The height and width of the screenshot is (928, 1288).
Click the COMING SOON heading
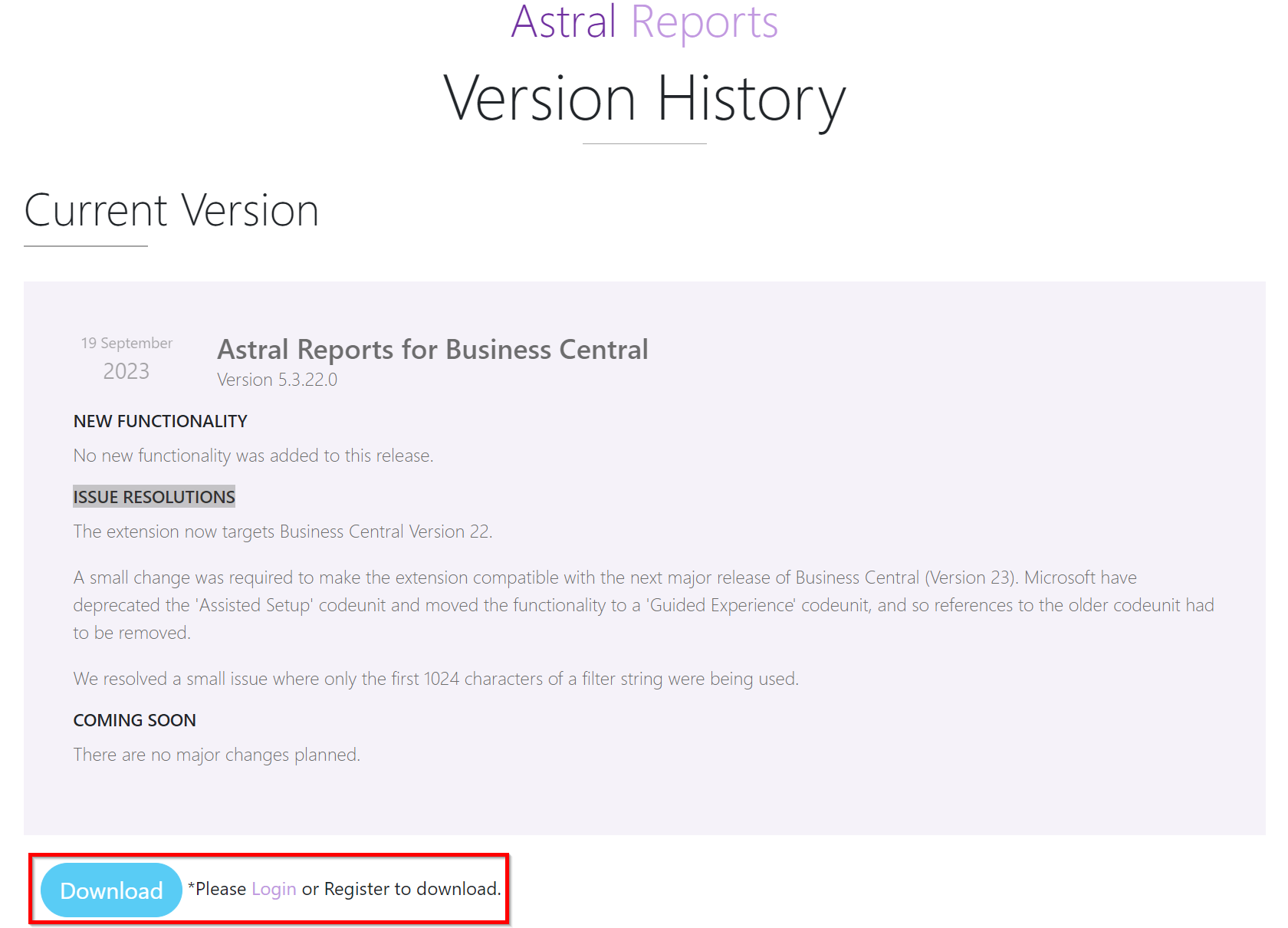[x=134, y=720]
